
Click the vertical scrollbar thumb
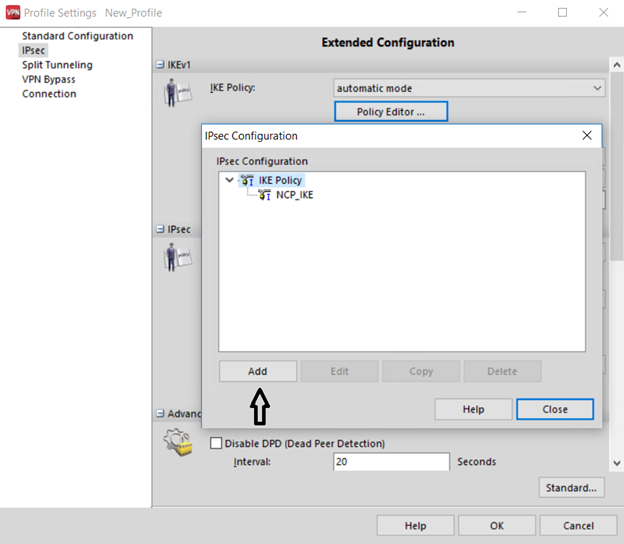coord(616,166)
